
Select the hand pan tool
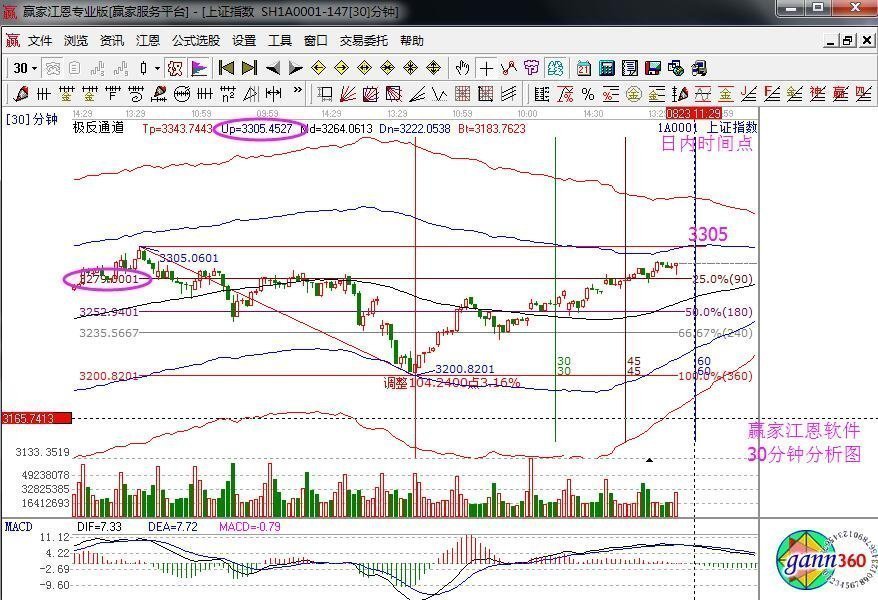click(463, 68)
